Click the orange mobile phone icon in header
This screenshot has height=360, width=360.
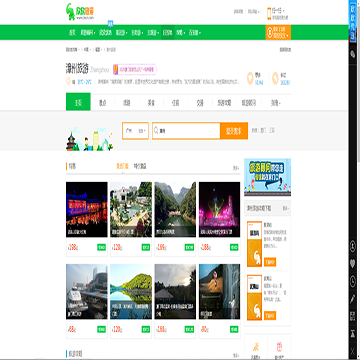[269, 14]
